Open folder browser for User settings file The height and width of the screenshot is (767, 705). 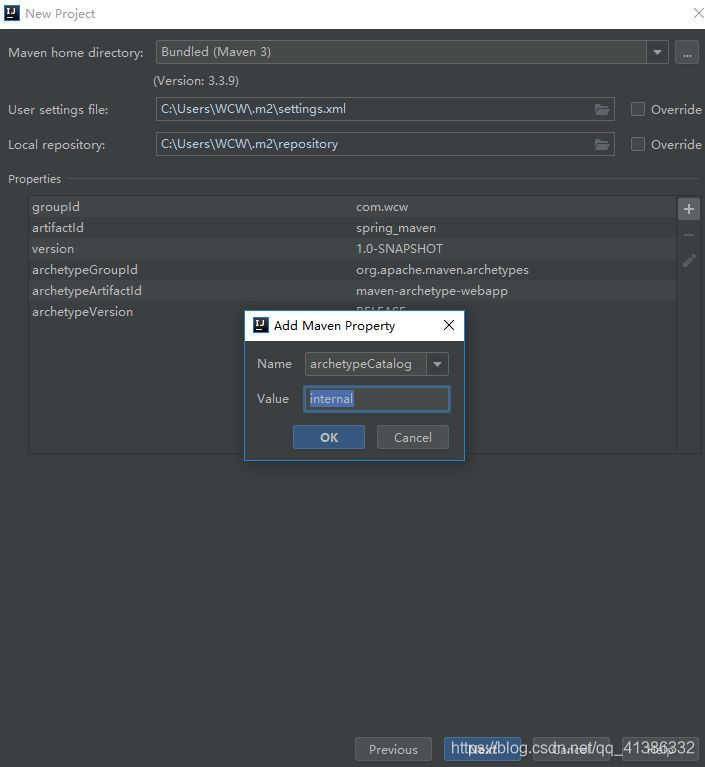602,110
